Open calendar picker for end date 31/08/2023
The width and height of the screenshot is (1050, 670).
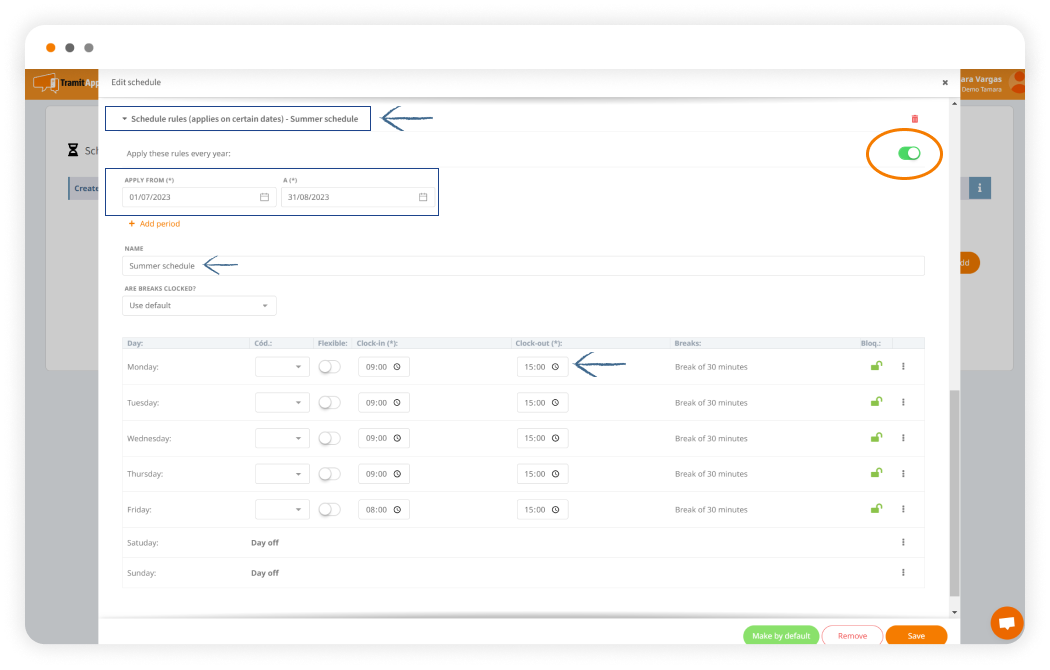(x=423, y=197)
